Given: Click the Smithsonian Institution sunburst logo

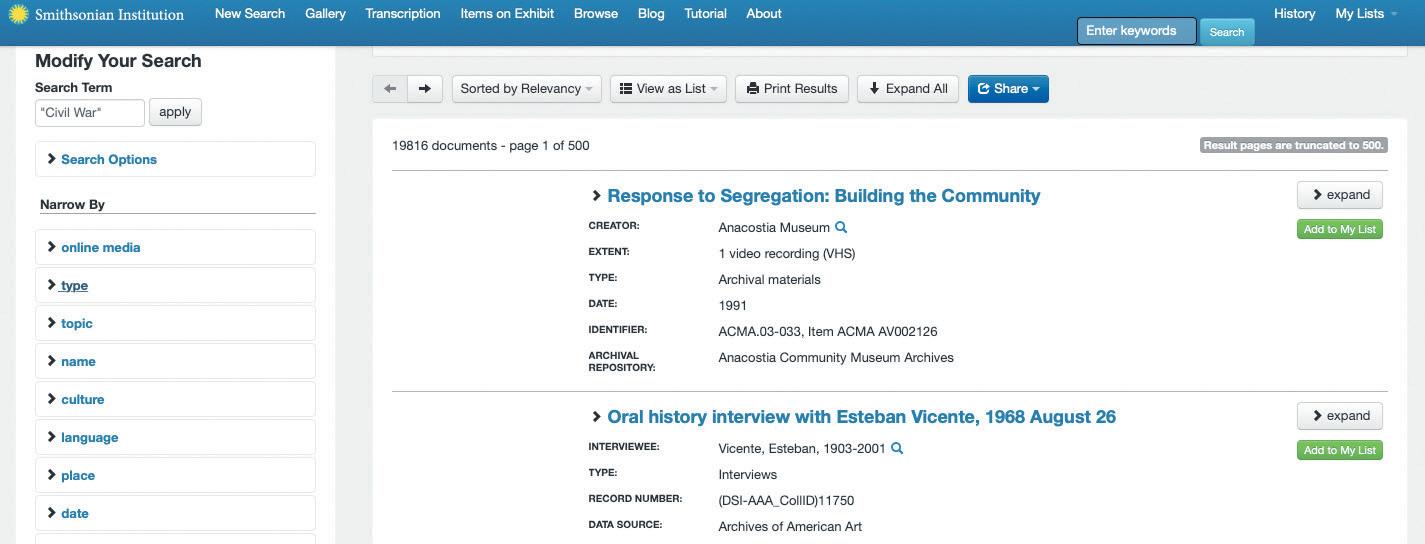Looking at the screenshot, I should coord(18,14).
